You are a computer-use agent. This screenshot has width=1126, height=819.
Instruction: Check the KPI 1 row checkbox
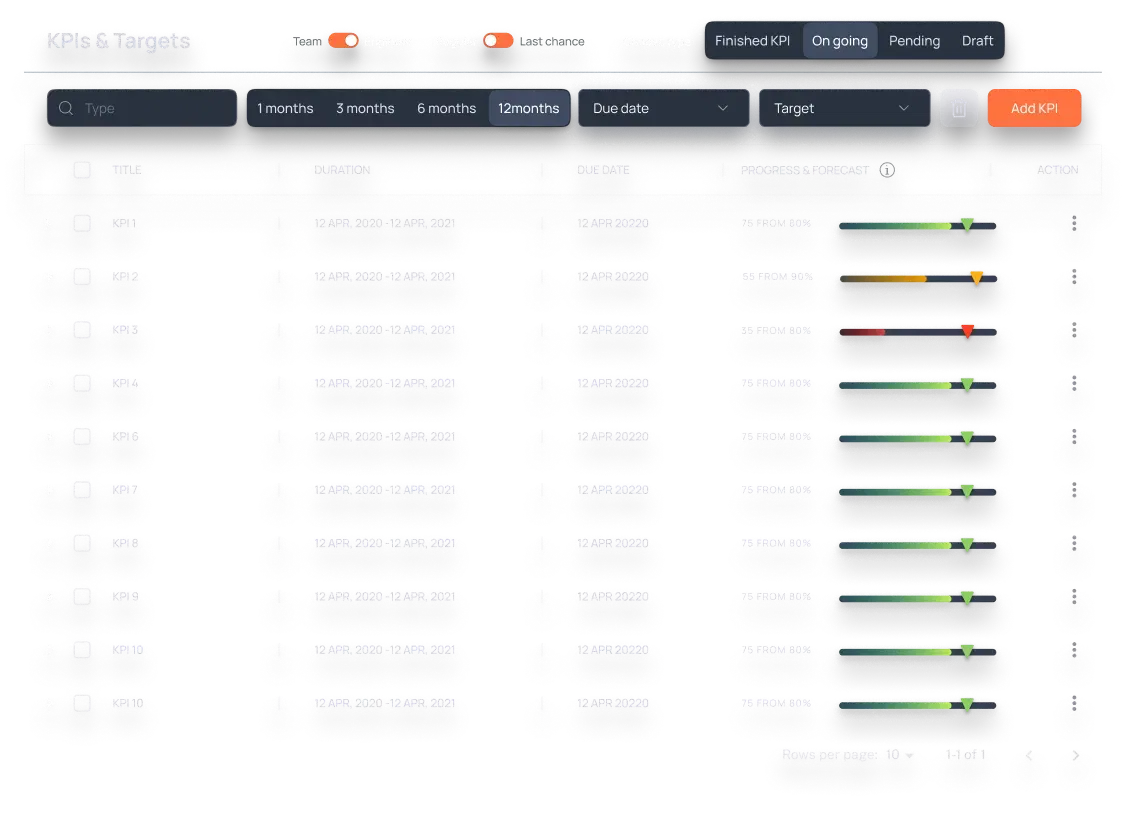(x=82, y=223)
